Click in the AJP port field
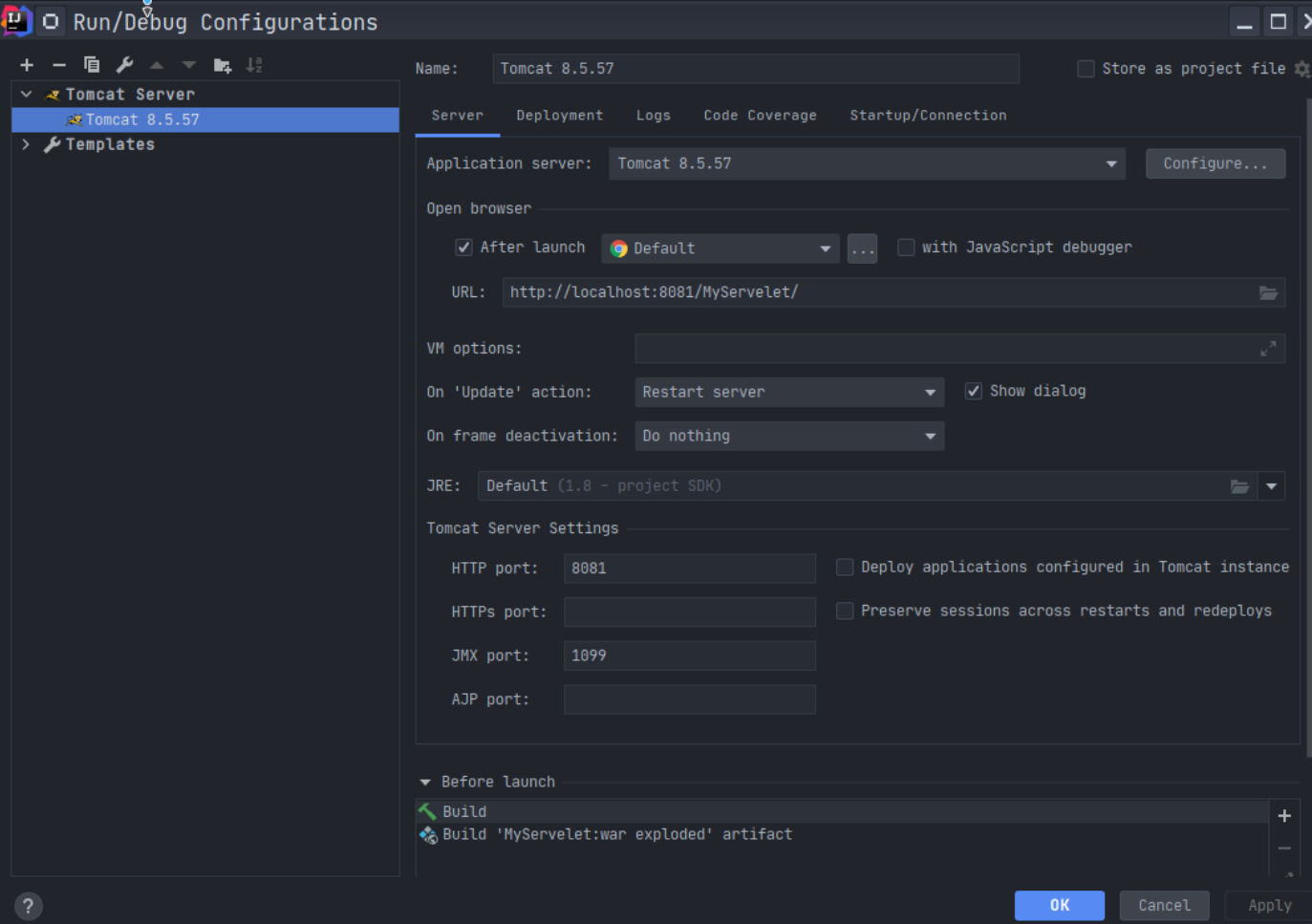 (x=690, y=699)
